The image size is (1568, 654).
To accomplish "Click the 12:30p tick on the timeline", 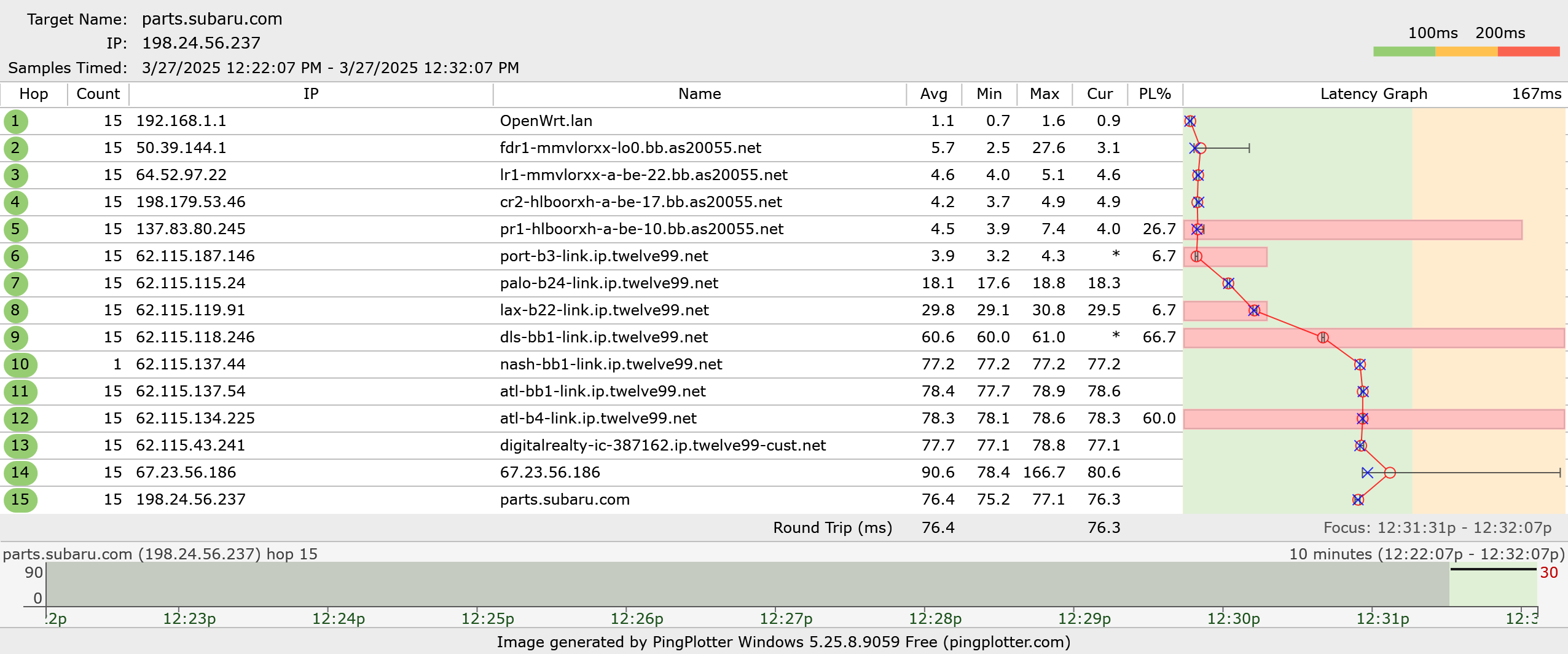I will pos(1233,618).
